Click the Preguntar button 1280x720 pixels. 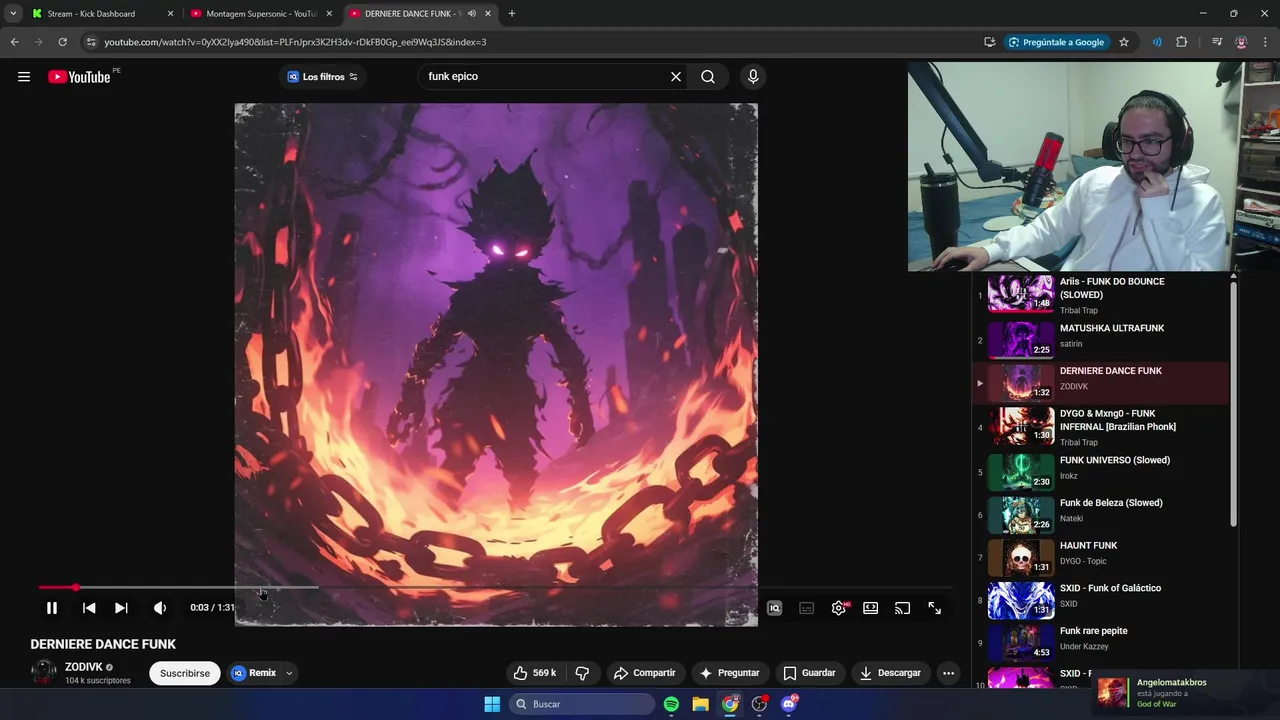tap(729, 673)
